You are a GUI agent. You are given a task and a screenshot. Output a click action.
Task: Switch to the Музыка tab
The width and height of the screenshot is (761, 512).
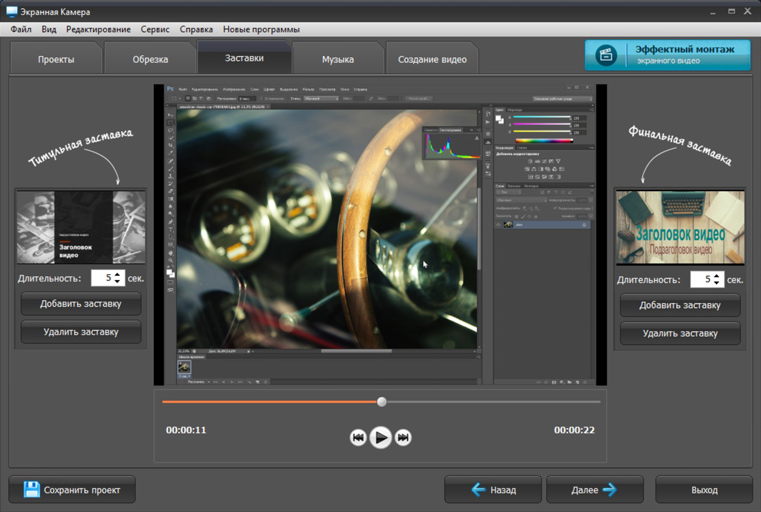pos(338,59)
